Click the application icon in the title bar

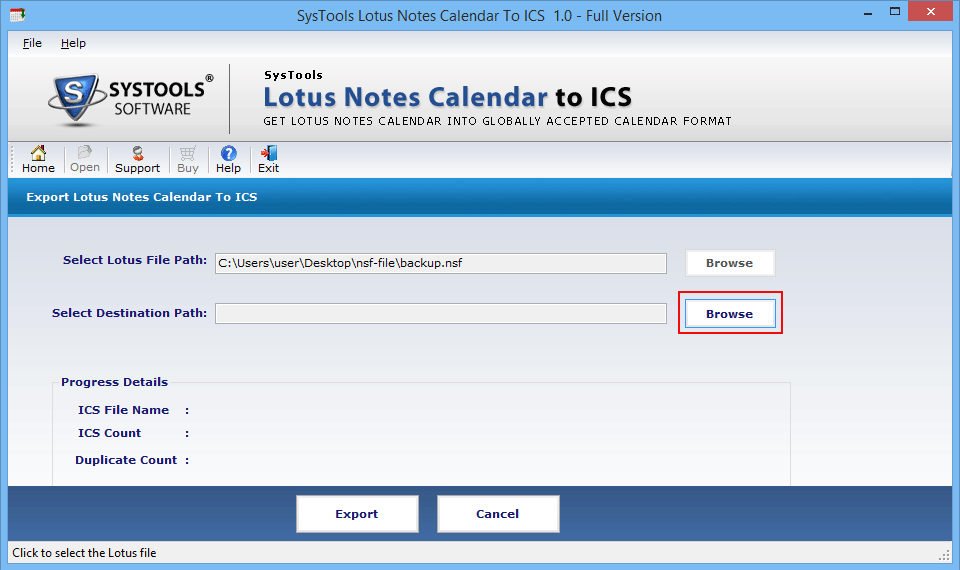point(15,14)
